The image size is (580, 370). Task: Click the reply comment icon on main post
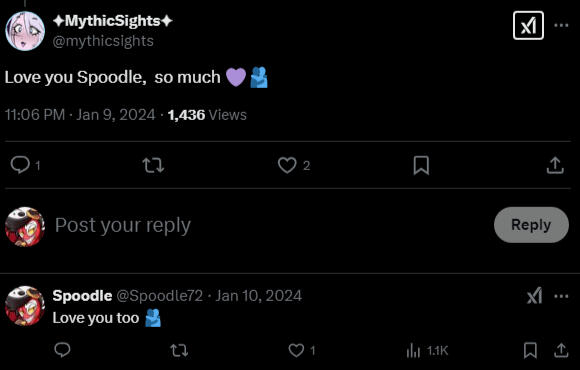(20, 165)
